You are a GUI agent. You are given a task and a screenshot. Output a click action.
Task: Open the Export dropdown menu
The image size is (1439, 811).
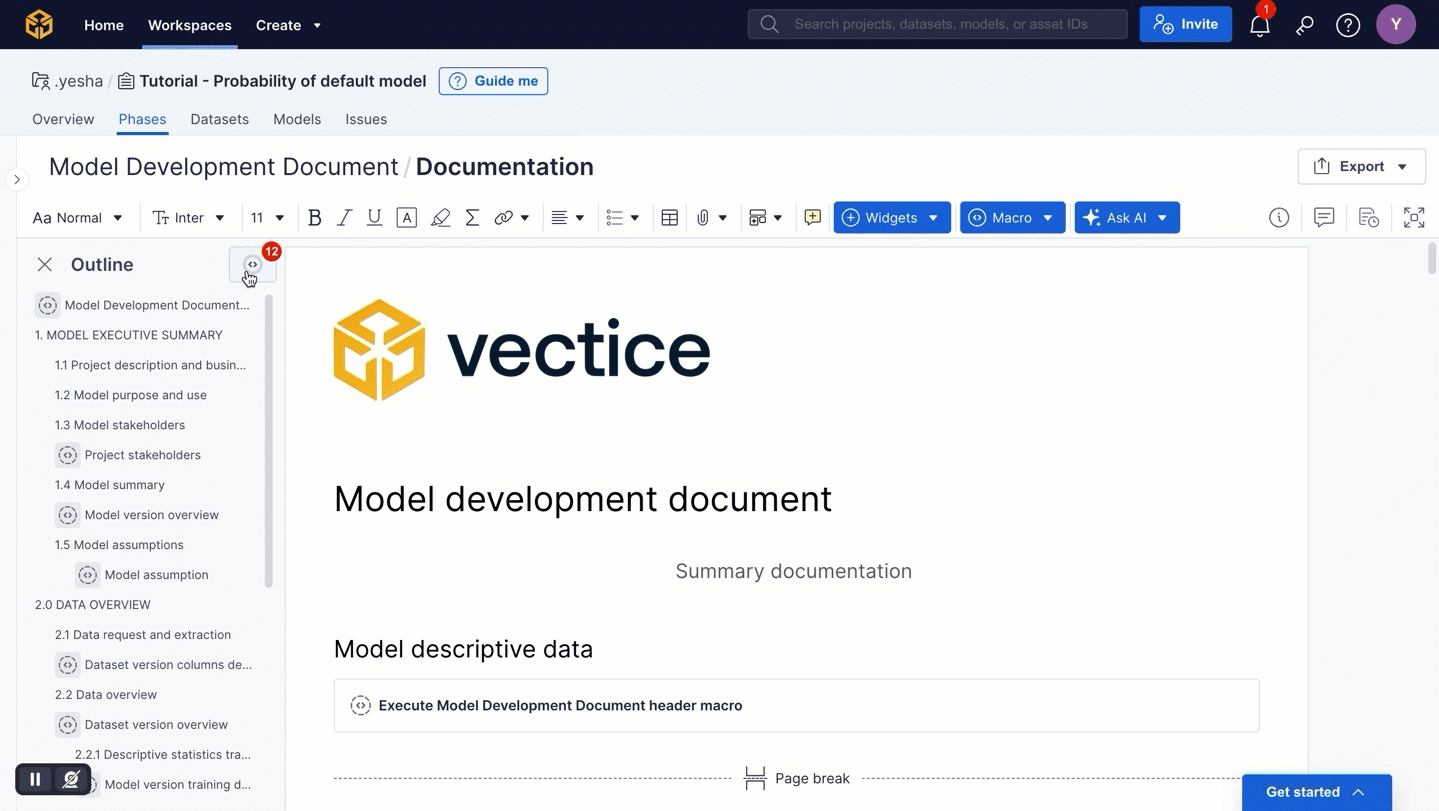1361,167
